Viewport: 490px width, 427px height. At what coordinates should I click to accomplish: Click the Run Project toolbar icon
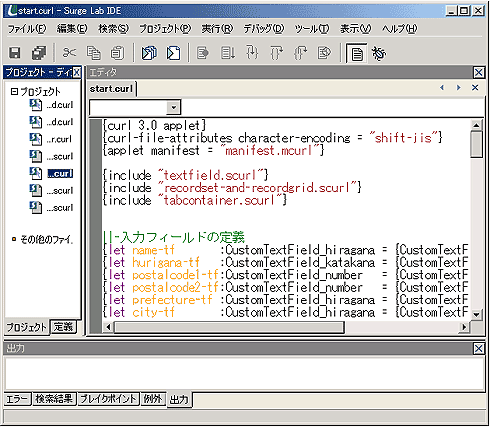149,53
